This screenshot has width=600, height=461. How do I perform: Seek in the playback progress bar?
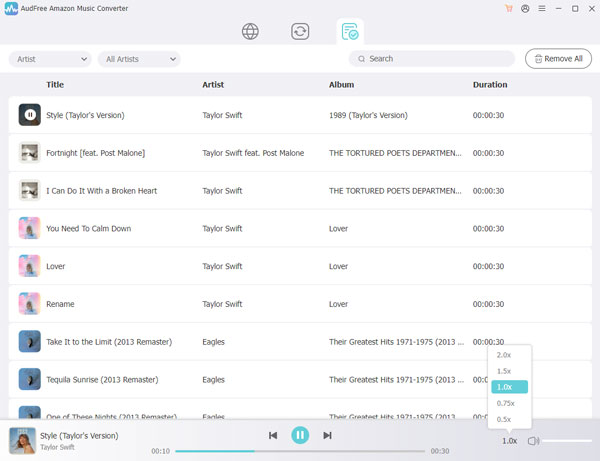pyautogui.click(x=300, y=451)
